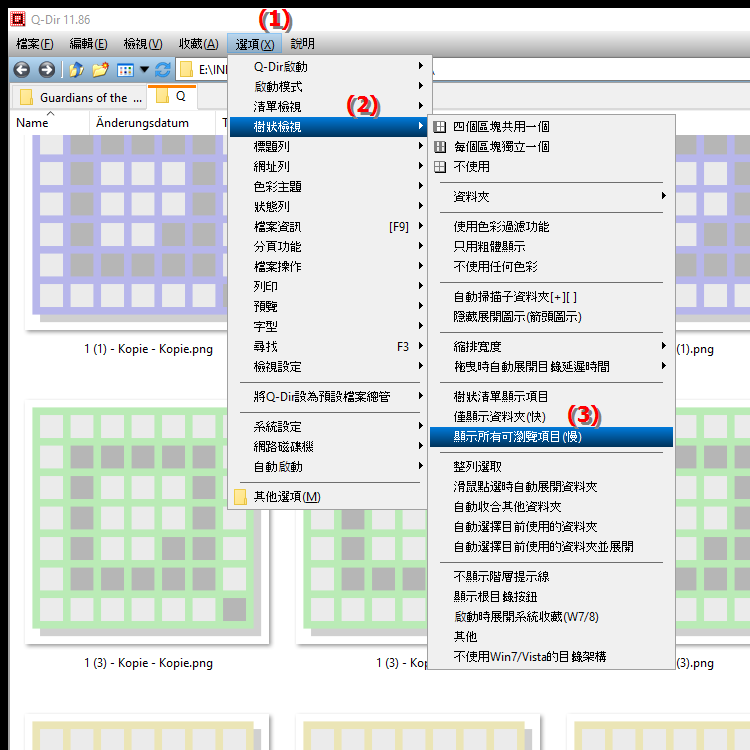Open the 預覽 submenu
750x750 pixels.
pyautogui.click(x=330, y=307)
